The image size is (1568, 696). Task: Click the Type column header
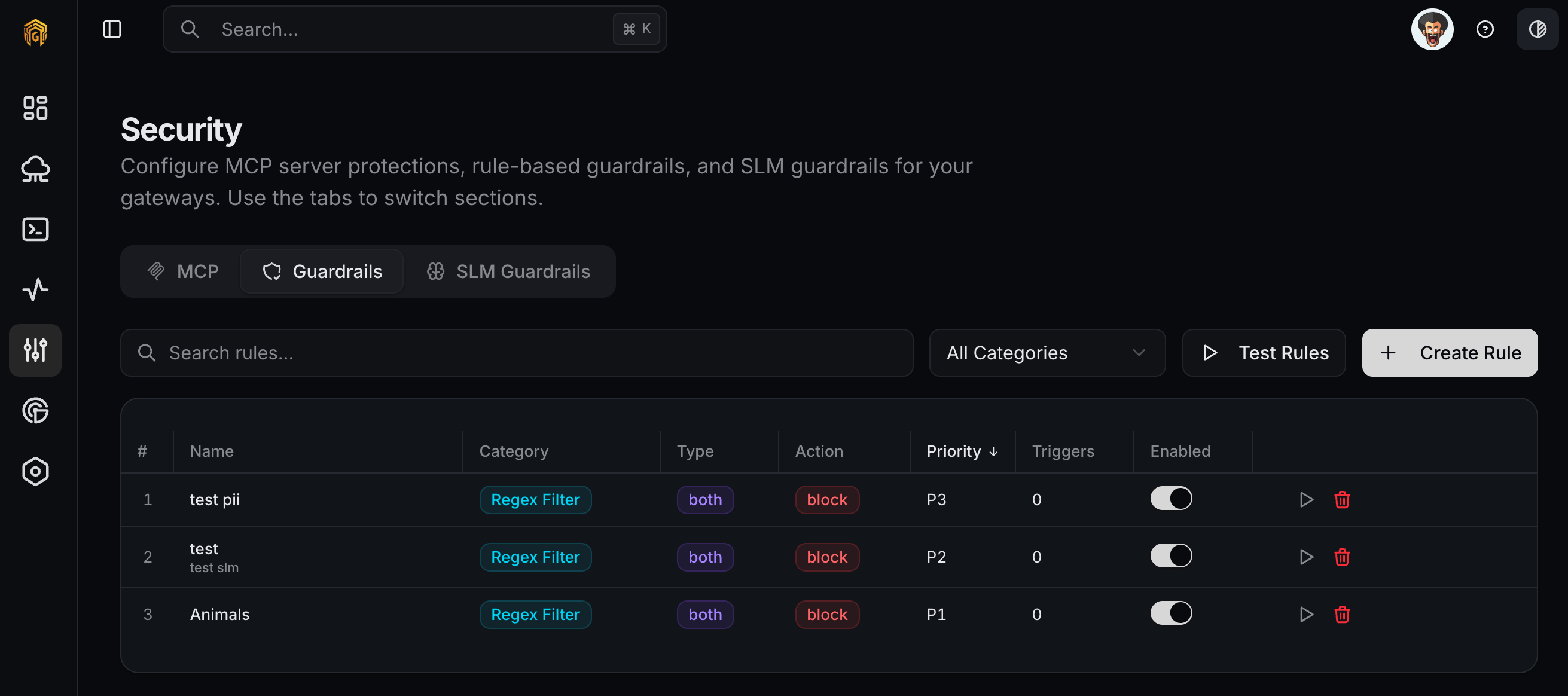coord(695,451)
